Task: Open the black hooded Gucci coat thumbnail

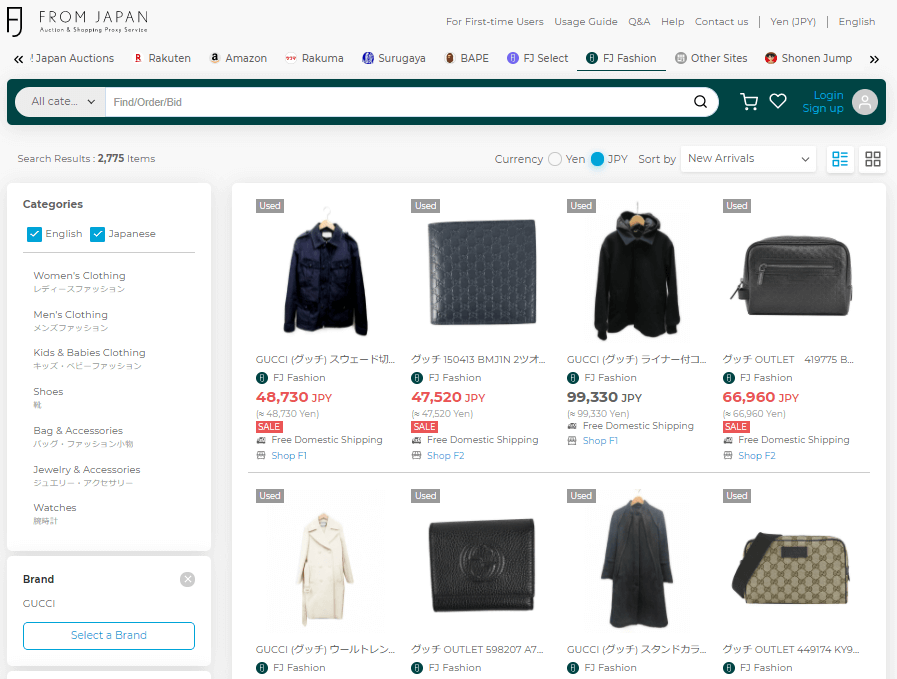Action: click(x=637, y=273)
